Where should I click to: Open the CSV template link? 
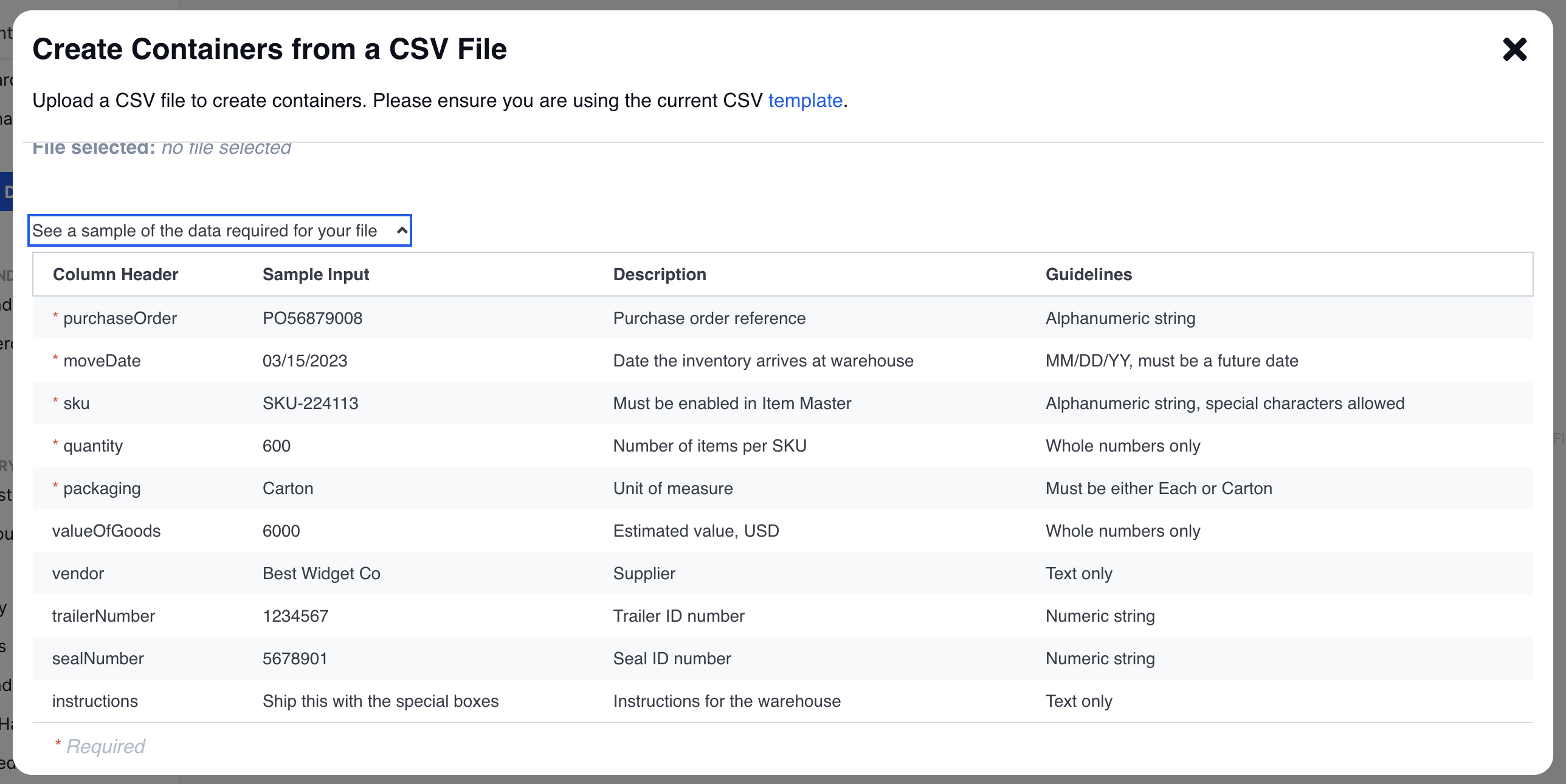click(805, 100)
